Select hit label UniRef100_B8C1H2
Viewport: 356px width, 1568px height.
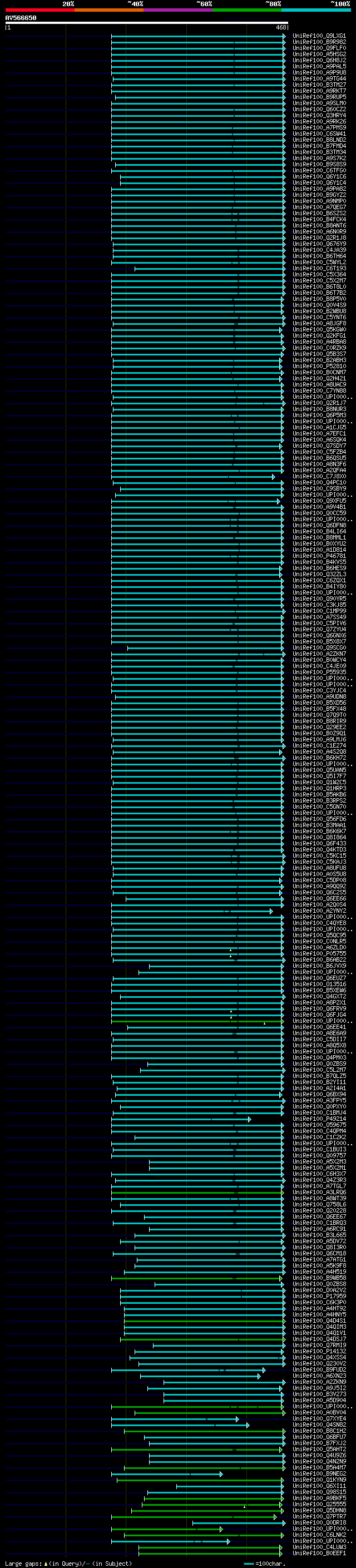319,1431
